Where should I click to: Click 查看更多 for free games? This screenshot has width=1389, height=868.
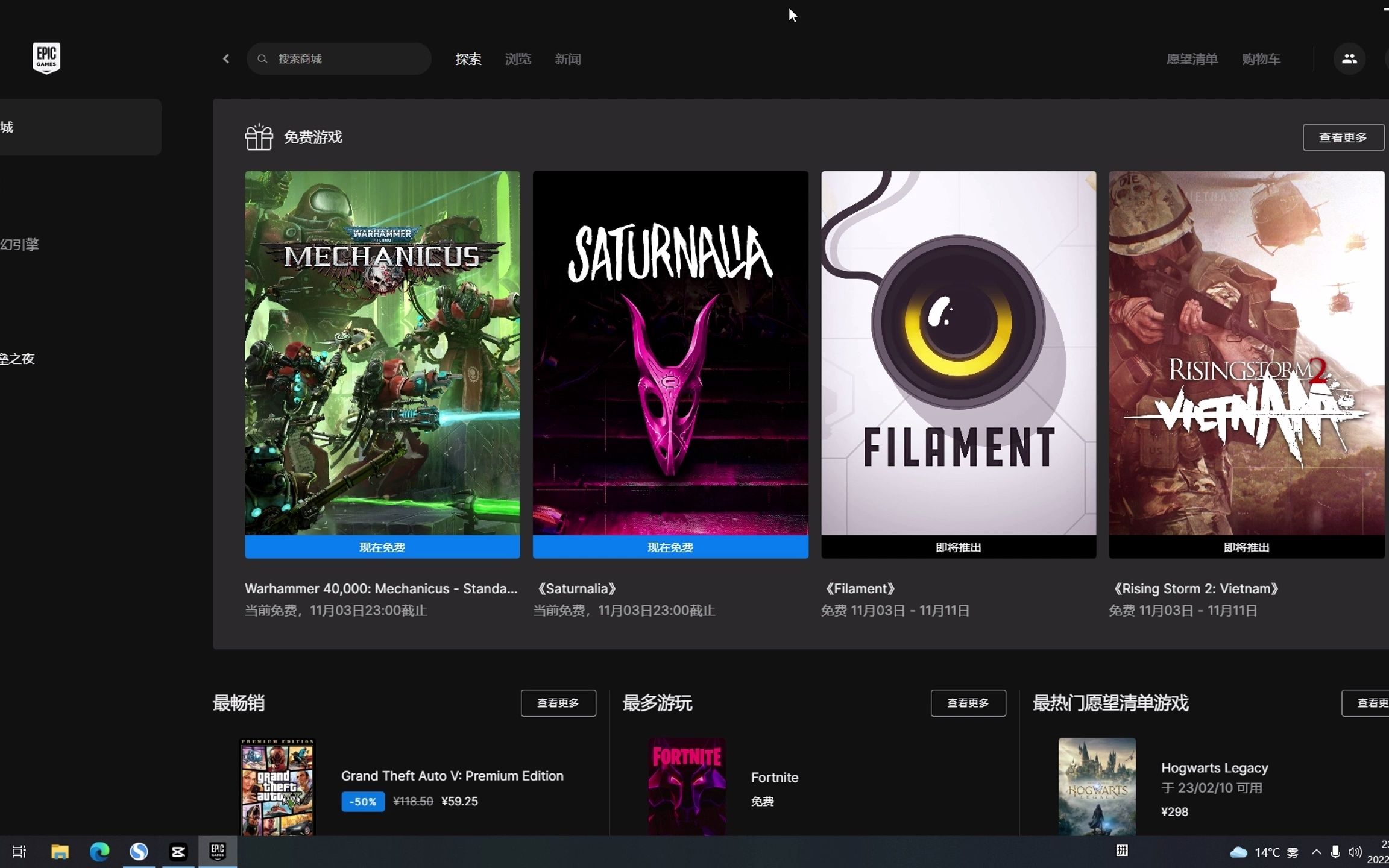click(x=1343, y=137)
